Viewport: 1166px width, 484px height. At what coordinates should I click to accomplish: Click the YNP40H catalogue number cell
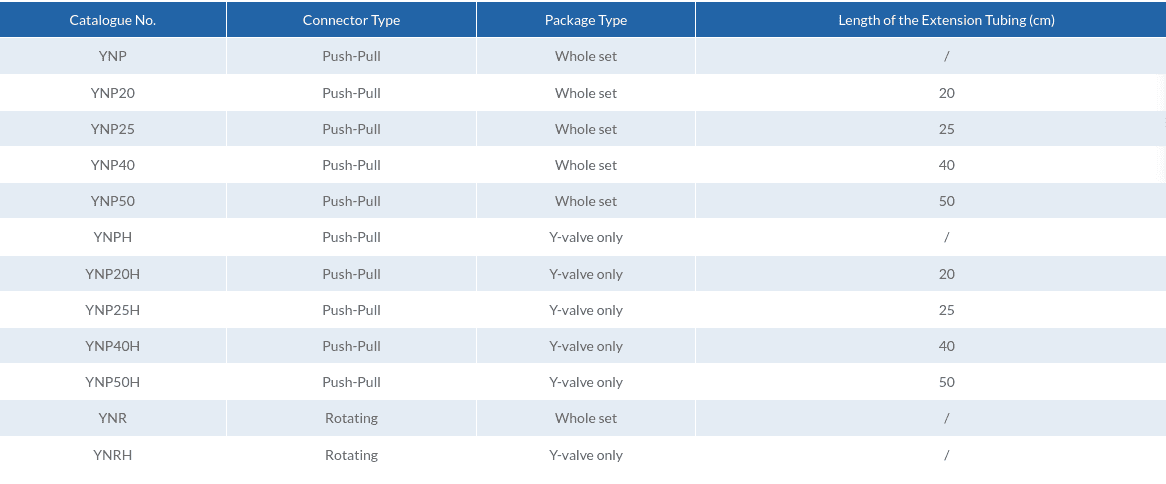112,346
